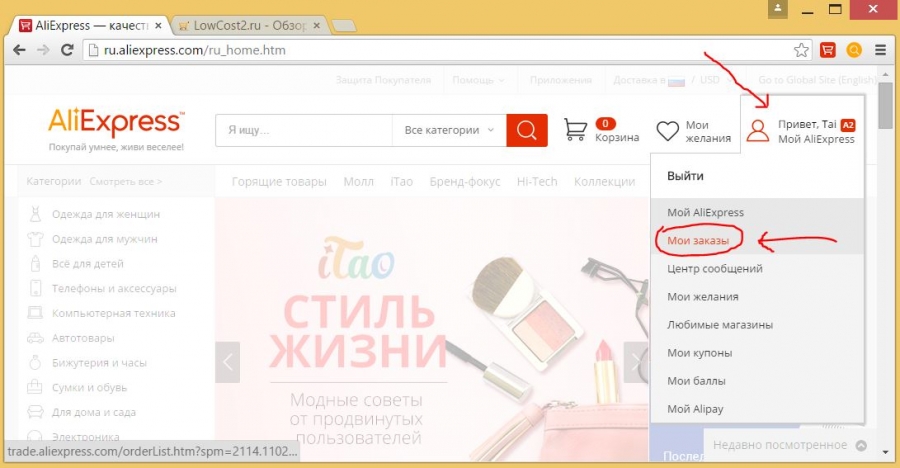Viewport: 900px width, 468px height.
Task: Click Go to Global Site (English)
Action: 817,80
